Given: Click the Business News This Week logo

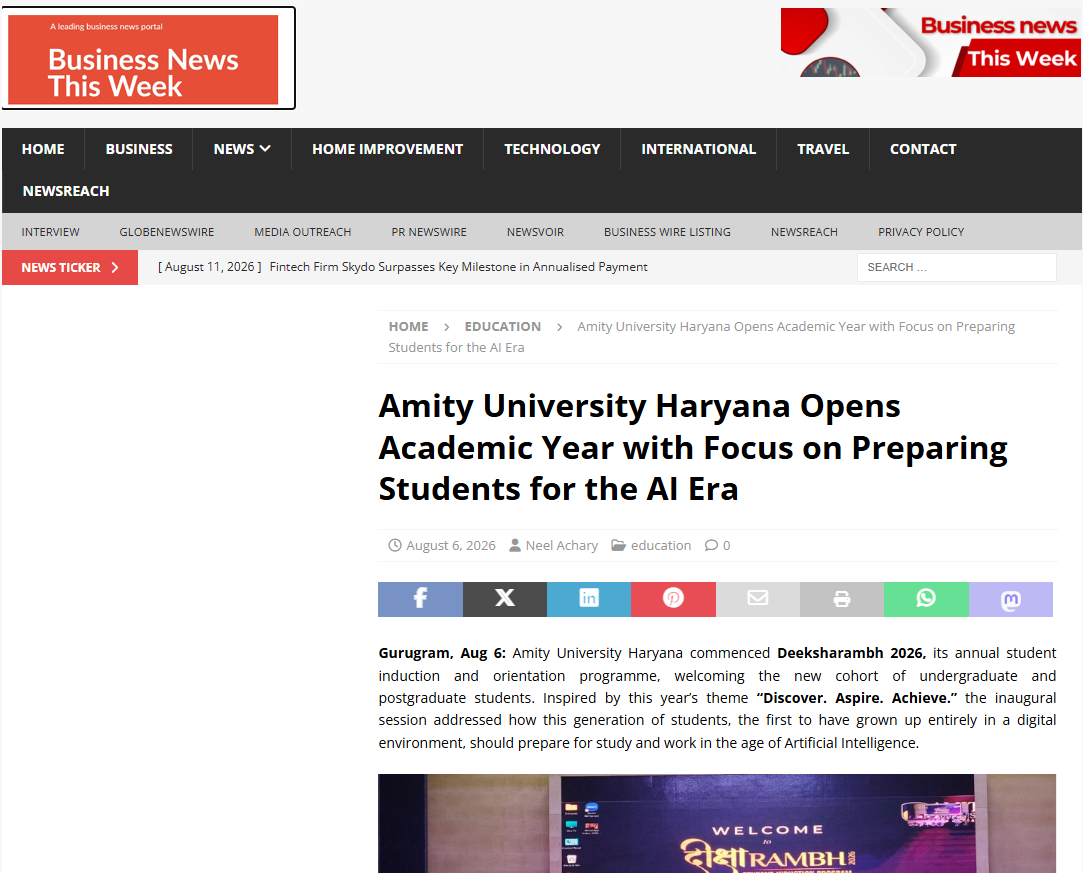Looking at the screenshot, I should (x=149, y=59).
